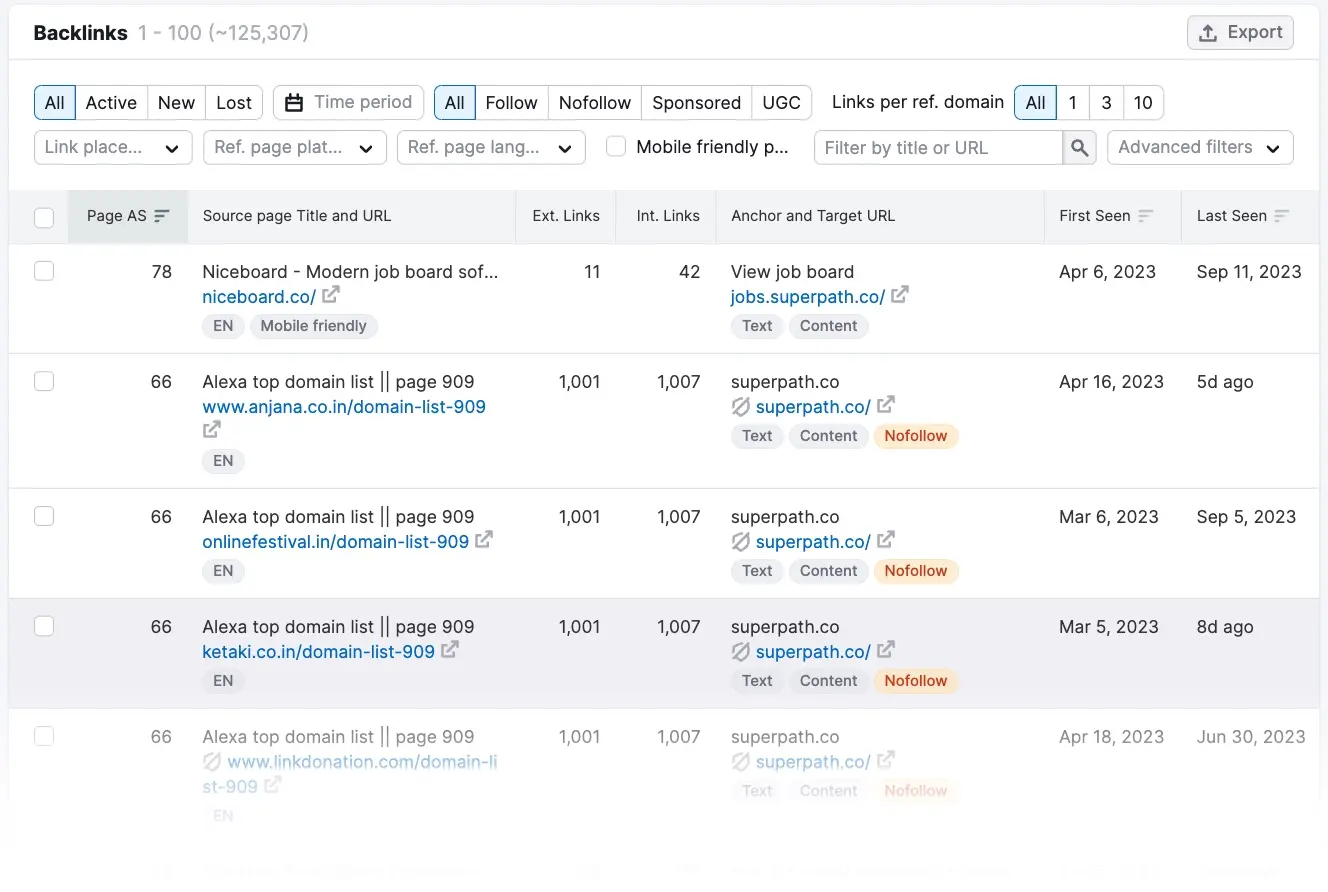Image resolution: width=1328 pixels, height=892 pixels.
Task: Click the search magnifier in the filter box
Action: [x=1079, y=147]
